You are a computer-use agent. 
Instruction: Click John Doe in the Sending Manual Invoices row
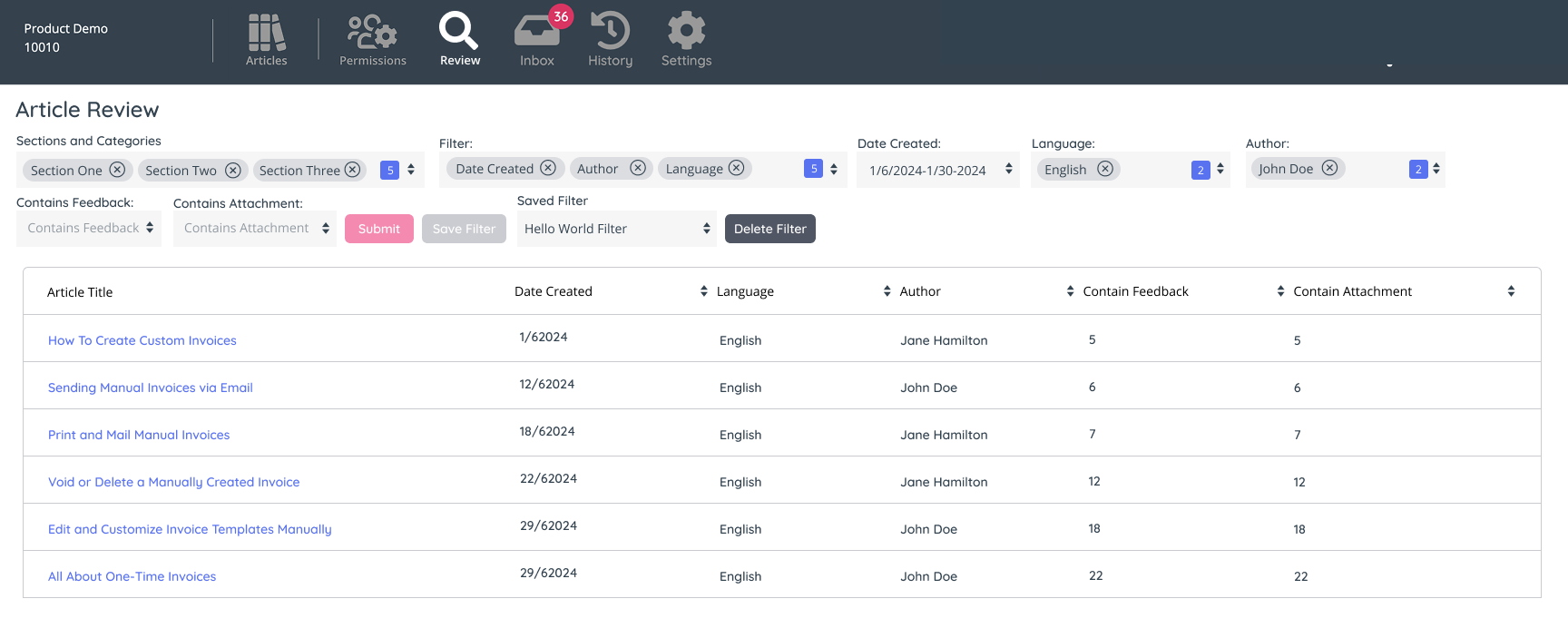(928, 388)
